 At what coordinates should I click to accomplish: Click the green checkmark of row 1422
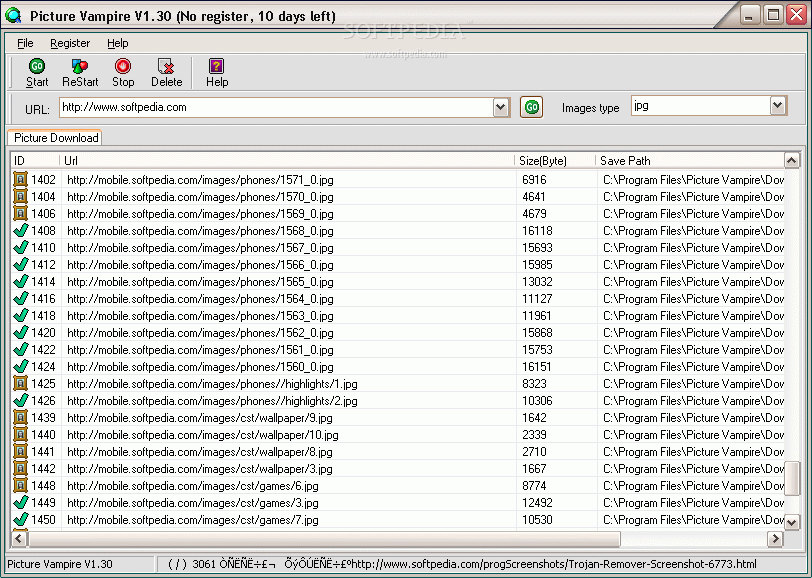click(x=20, y=350)
